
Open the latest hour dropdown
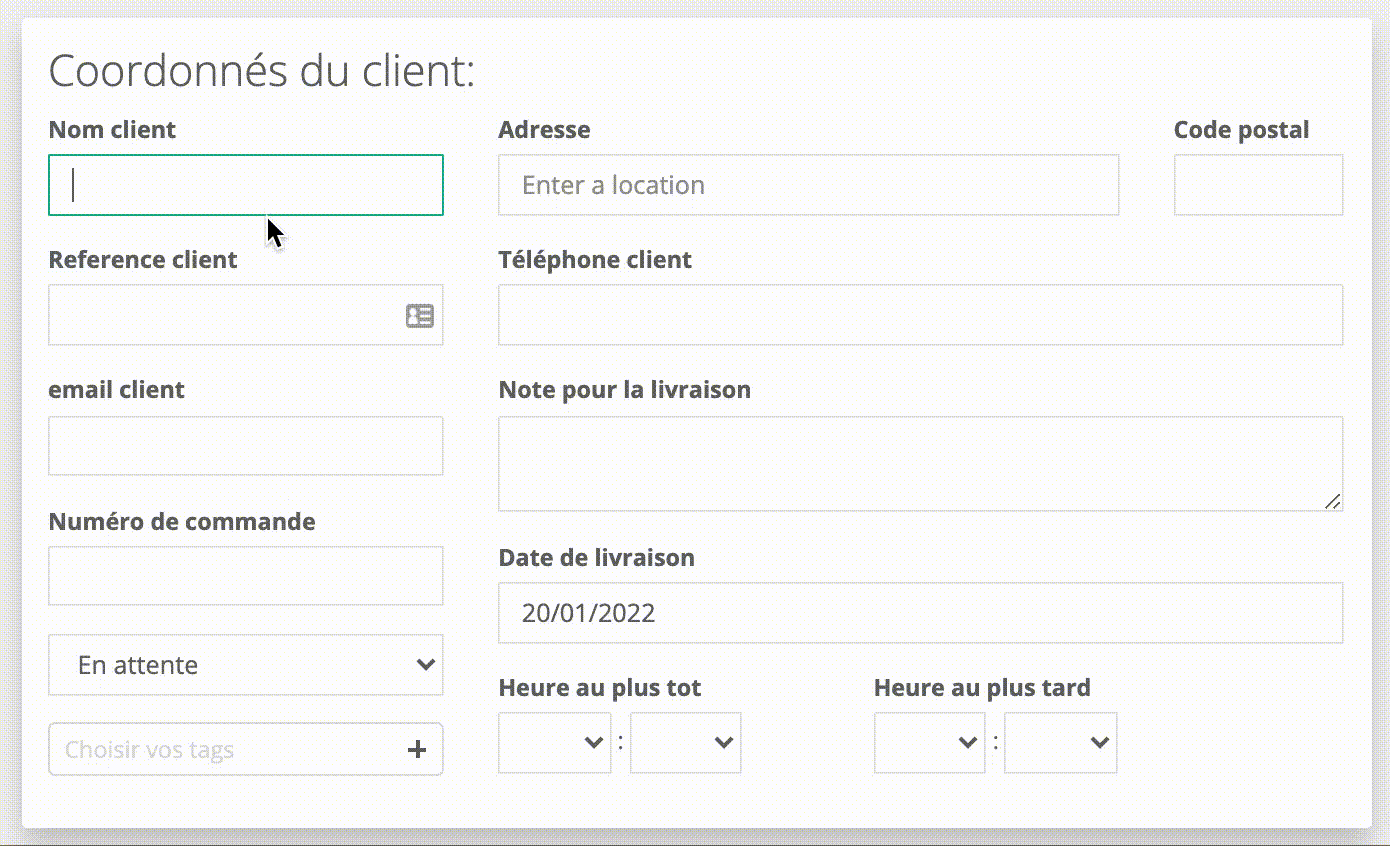929,742
